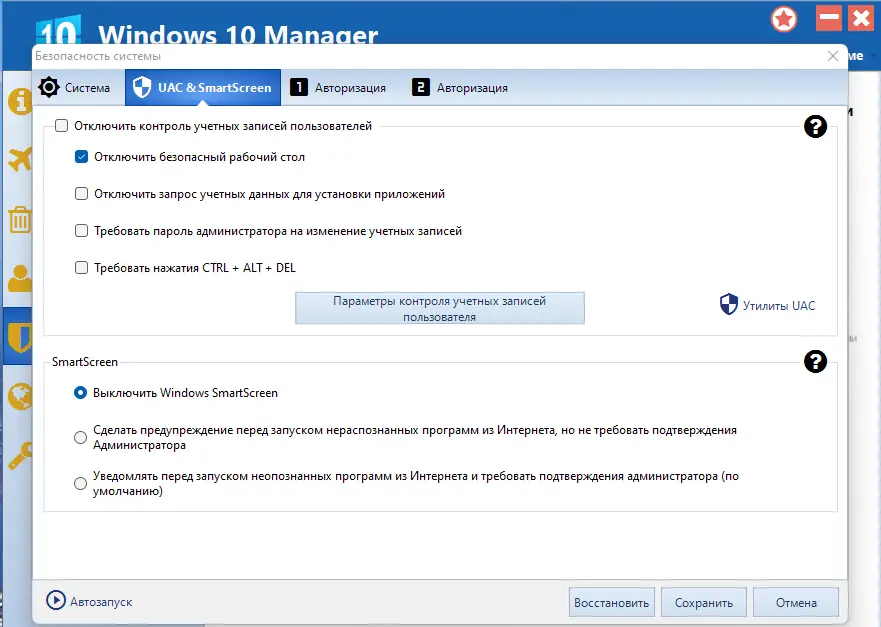The height and width of the screenshot is (627, 881).
Task: Toggle Отключить контроль учетных записей пользователей
Action: pyautogui.click(x=61, y=125)
